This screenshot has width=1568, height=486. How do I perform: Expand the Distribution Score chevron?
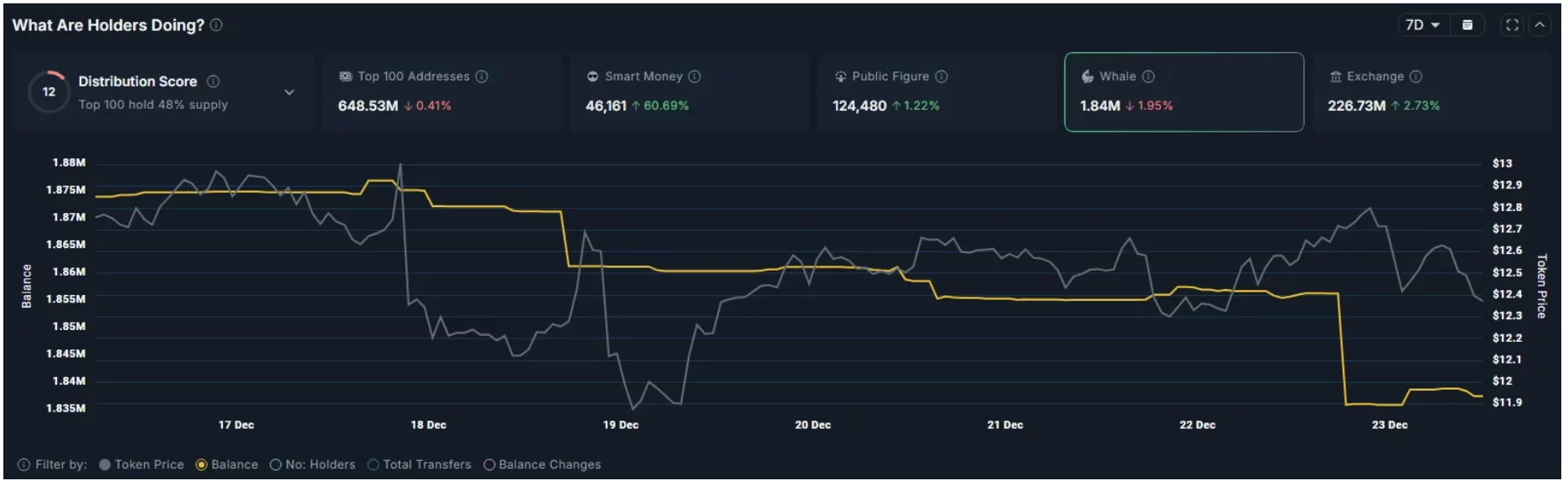[x=289, y=92]
